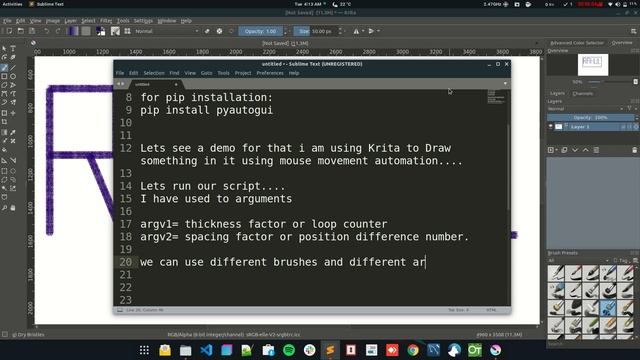
Task: Open Krita's File menu
Action: (x=7, y=21)
